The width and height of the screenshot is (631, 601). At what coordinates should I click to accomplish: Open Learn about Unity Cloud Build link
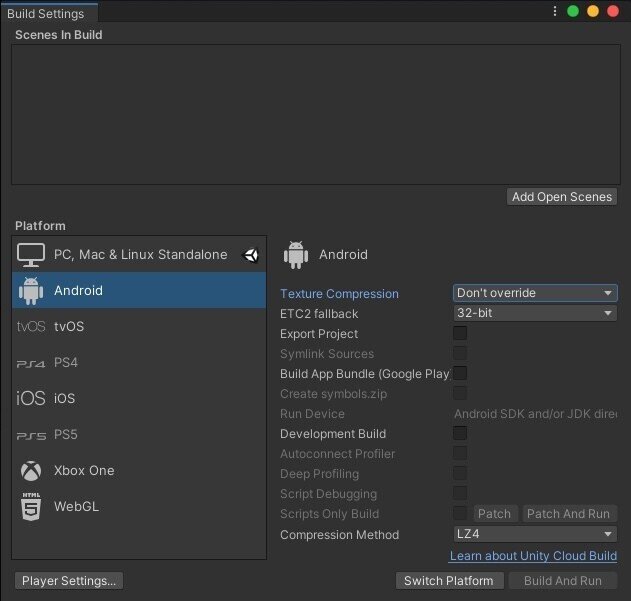[533, 556]
